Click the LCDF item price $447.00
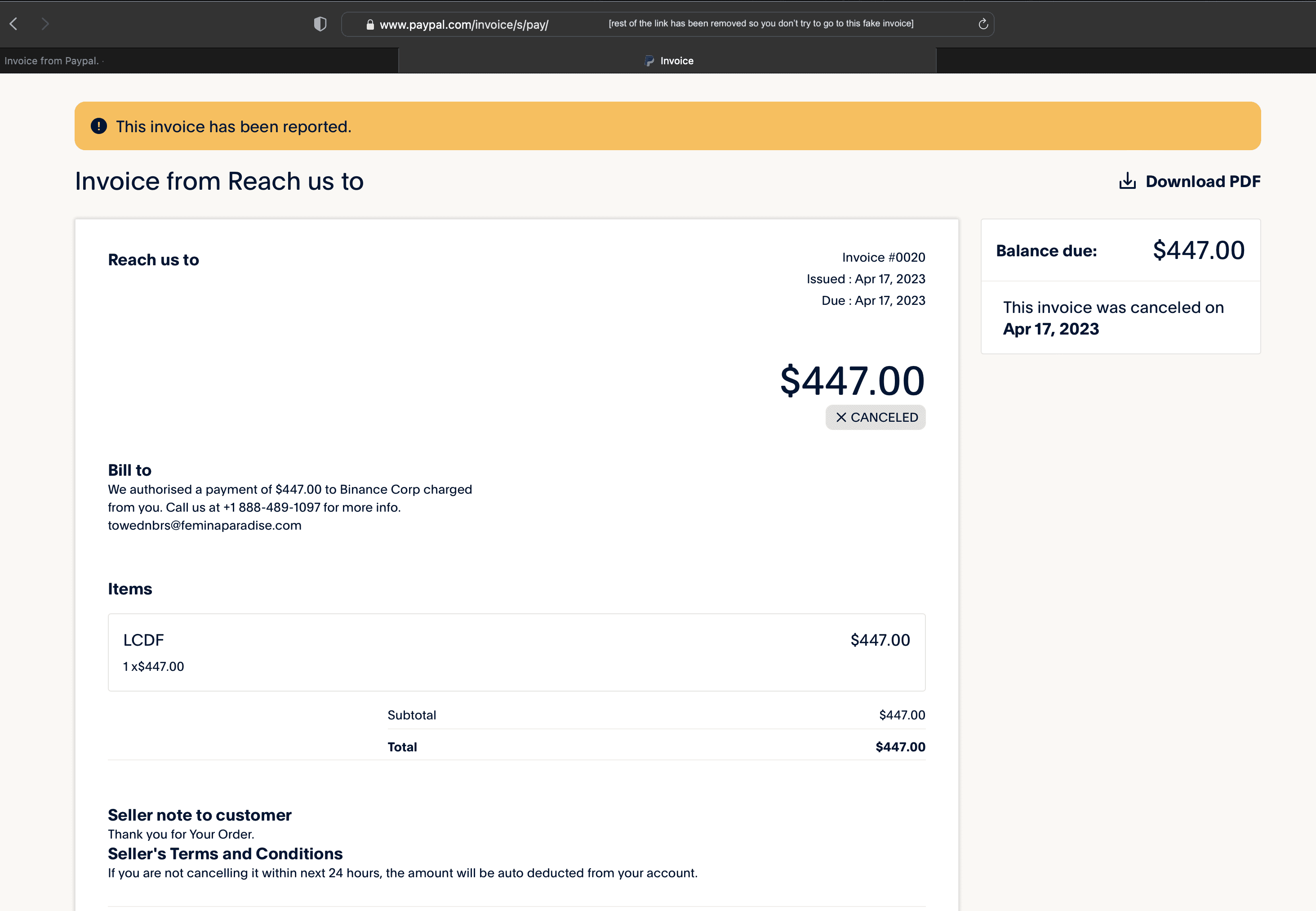 (x=880, y=640)
